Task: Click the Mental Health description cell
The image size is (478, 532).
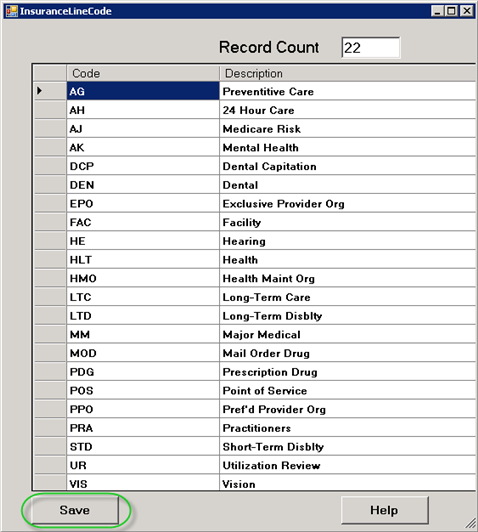Action: (348, 147)
